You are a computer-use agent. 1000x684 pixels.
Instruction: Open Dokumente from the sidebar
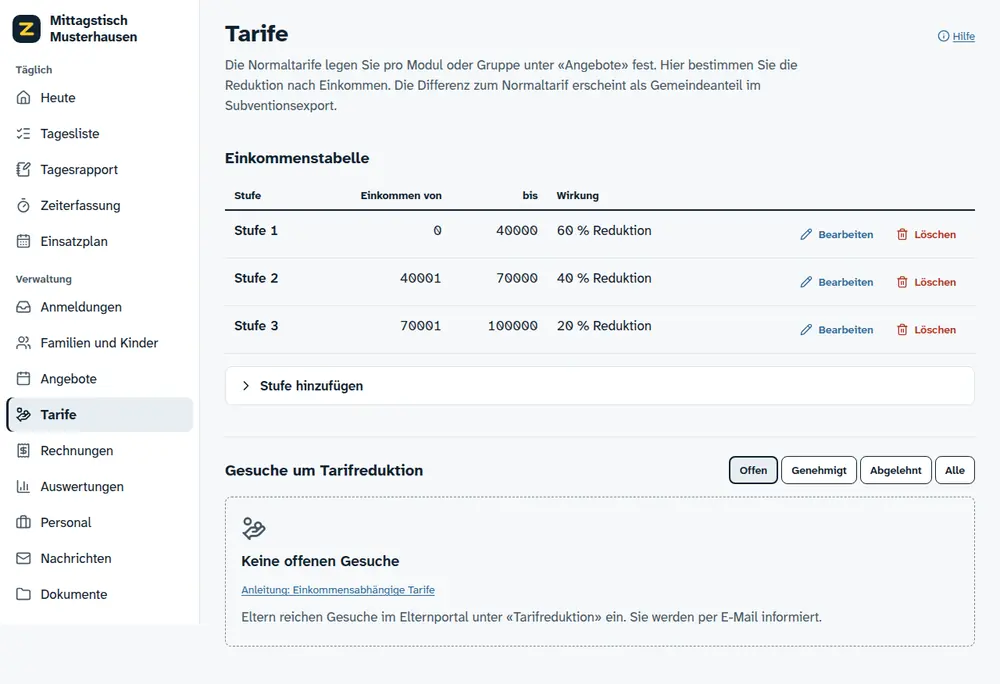pyautogui.click(x=99, y=594)
